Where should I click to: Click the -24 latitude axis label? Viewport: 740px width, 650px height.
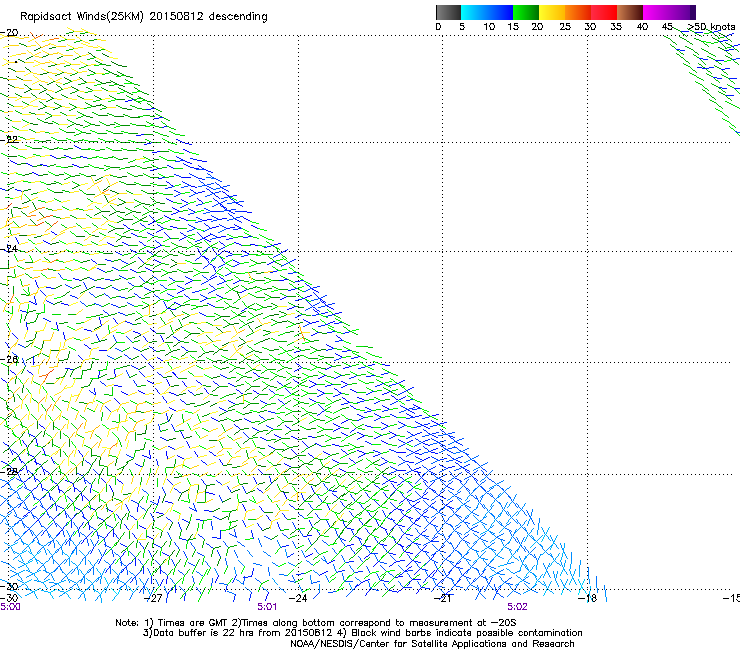(x=9, y=249)
